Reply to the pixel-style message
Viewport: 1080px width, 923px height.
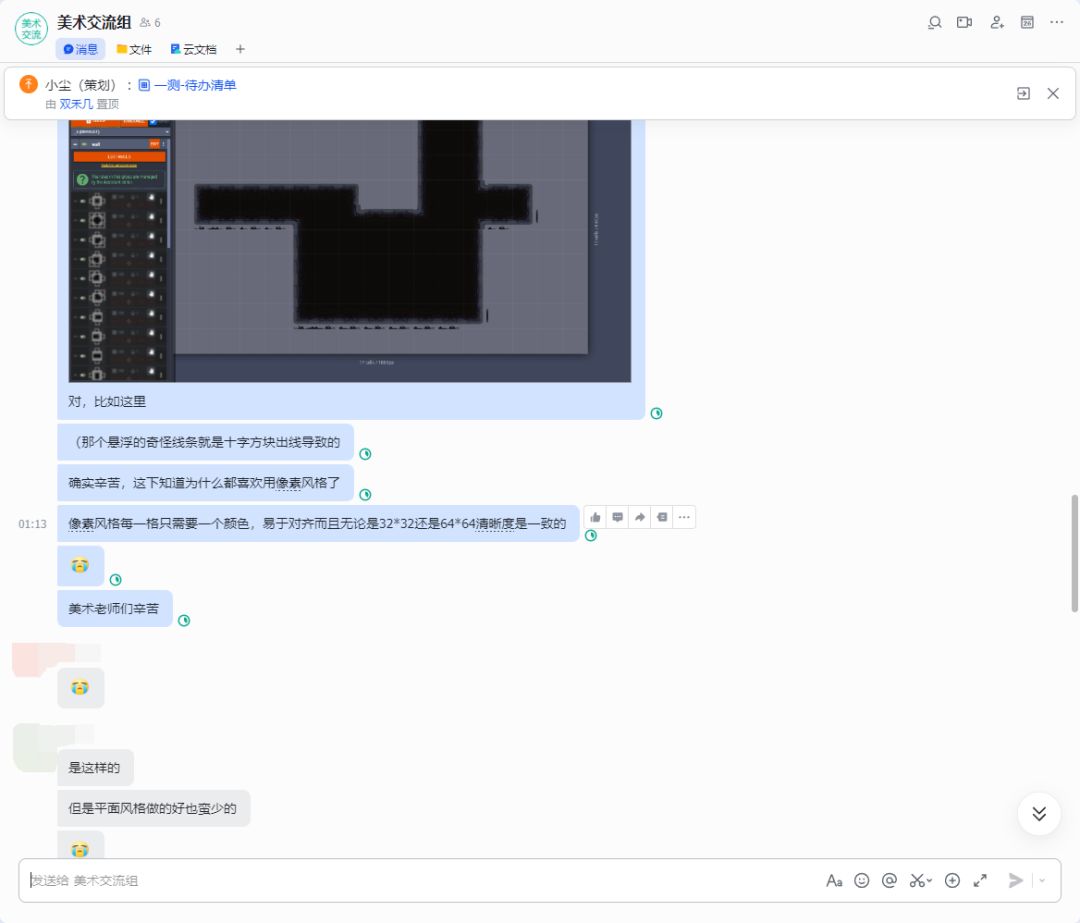coord(618,517)
